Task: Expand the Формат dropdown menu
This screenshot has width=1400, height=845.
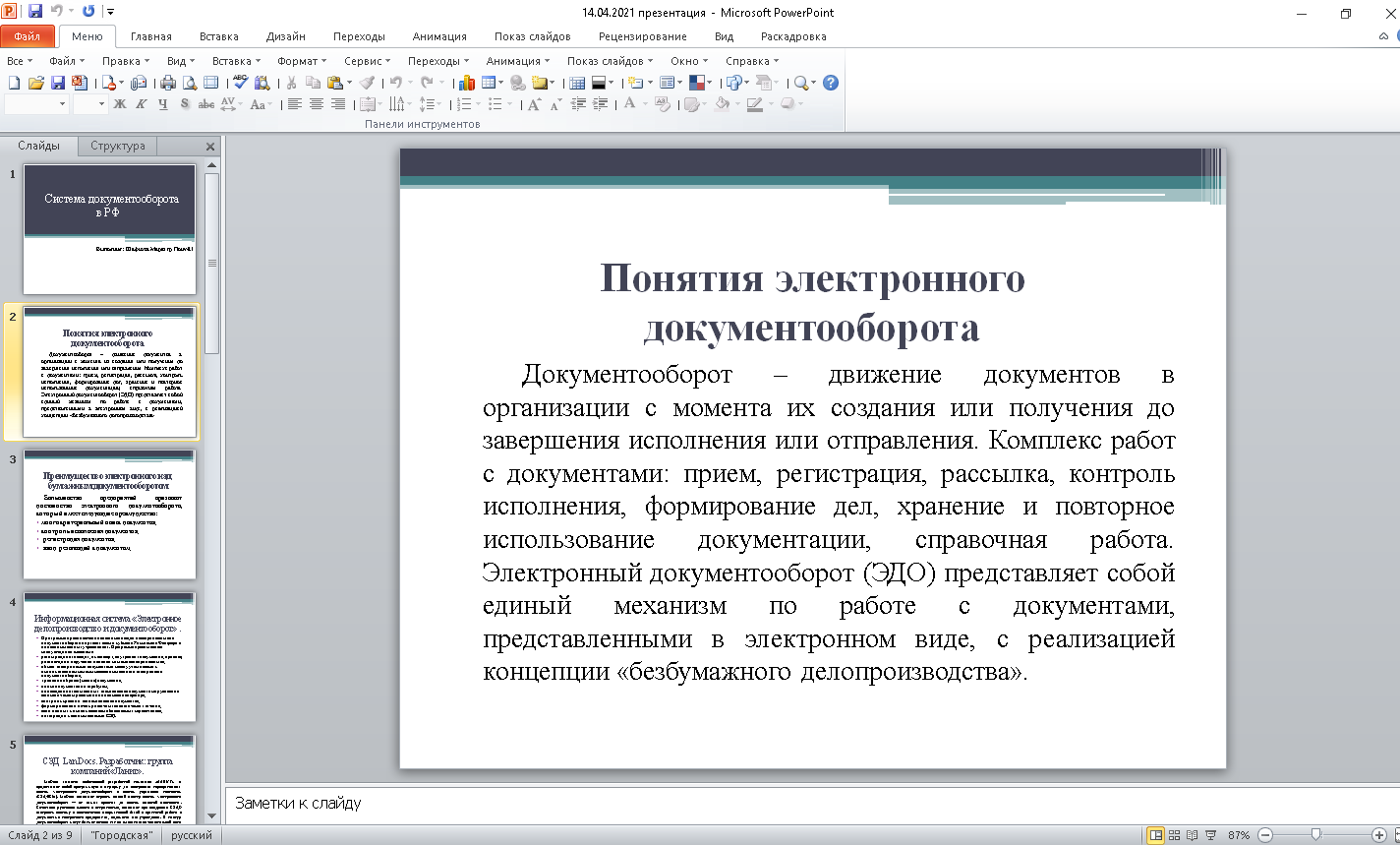Action: [301, 61]
